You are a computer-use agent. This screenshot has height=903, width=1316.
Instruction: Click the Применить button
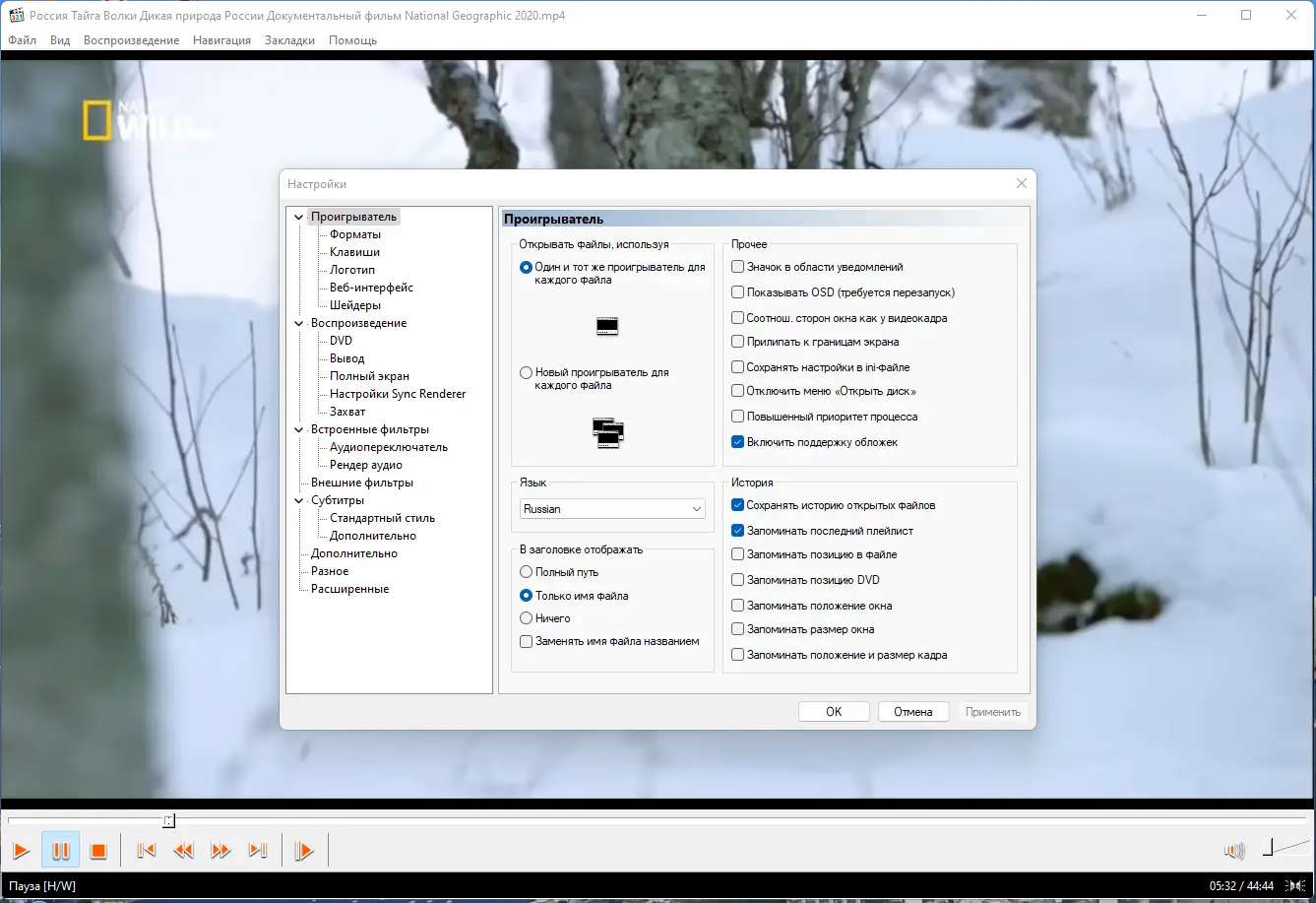click(993, 712)
